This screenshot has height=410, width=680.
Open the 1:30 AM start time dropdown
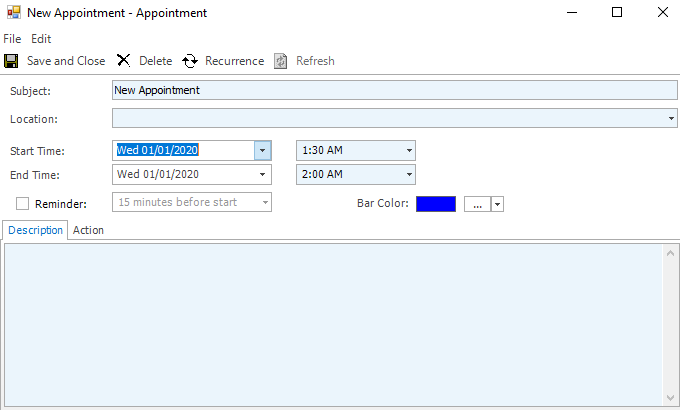[409, 150]
